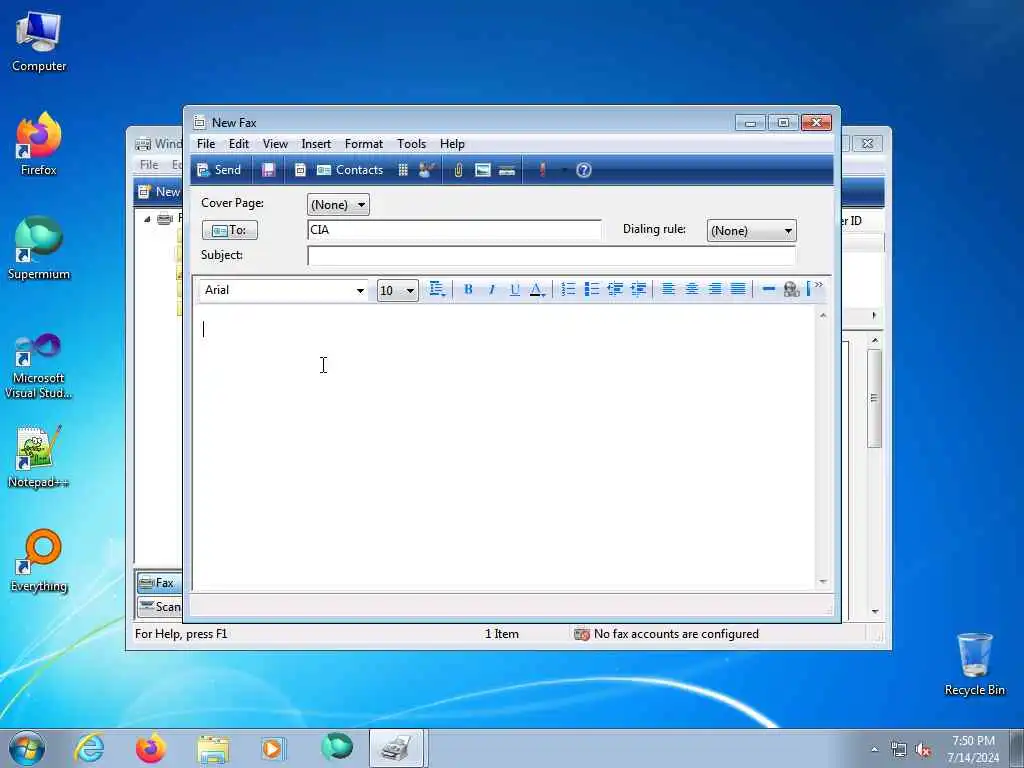Screen dimensions: 1024x768
Task: Click the Send fax toolbar button
Action: (x=219, y=170)
